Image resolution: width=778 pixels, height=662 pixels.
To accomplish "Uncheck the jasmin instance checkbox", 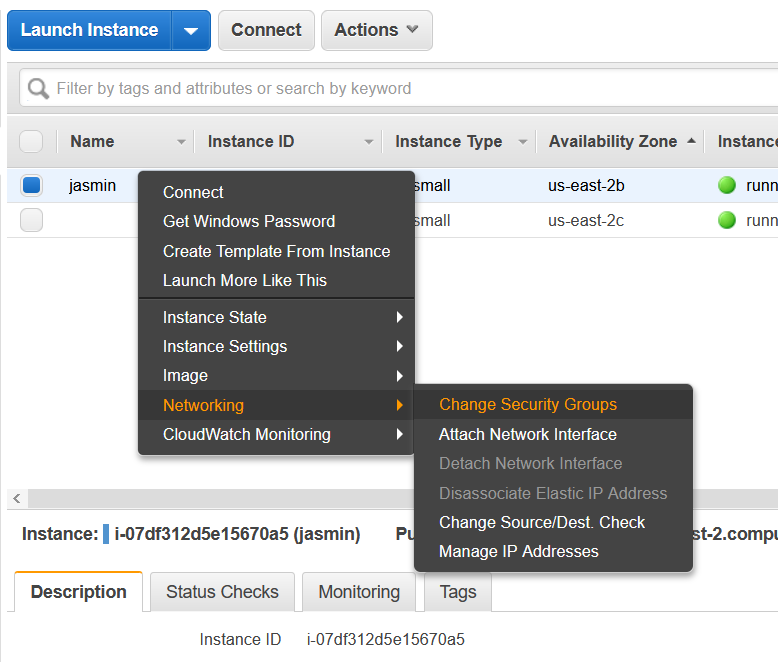I will 32,185.
